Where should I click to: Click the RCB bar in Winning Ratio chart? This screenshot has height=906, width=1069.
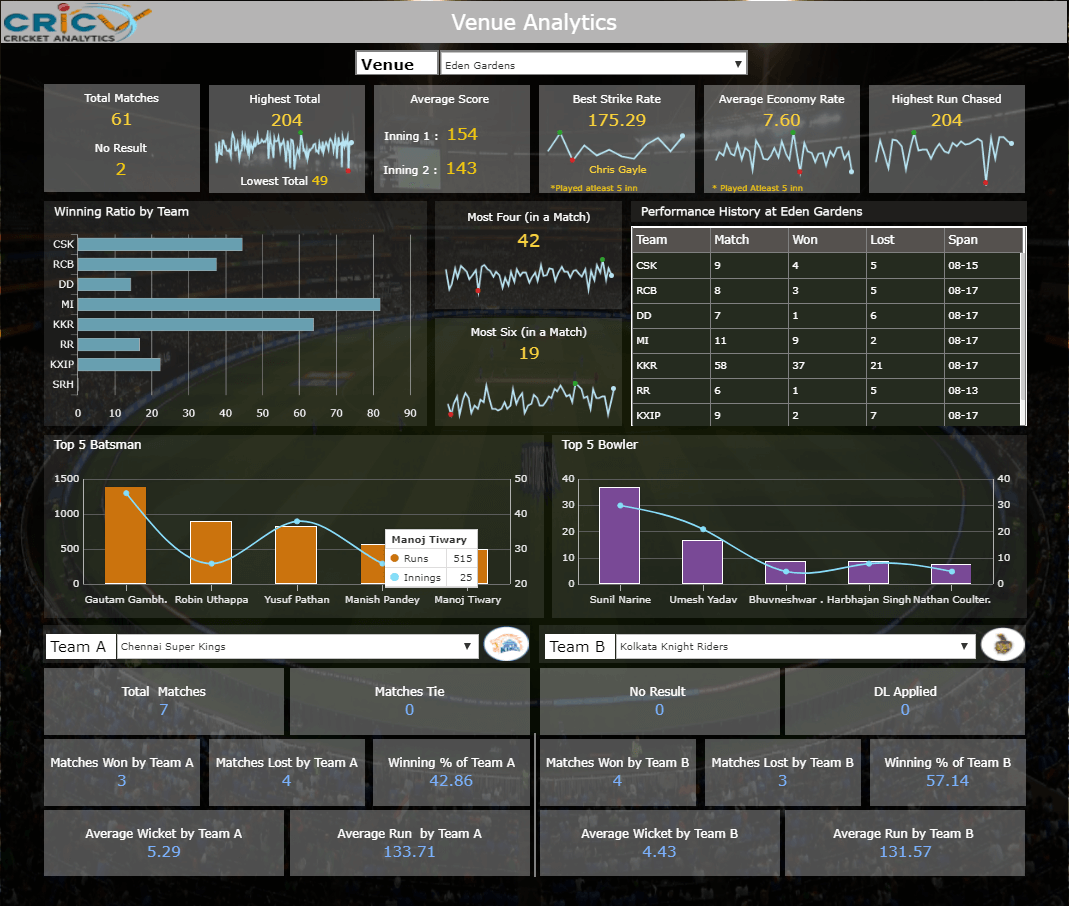click(147, 264)
